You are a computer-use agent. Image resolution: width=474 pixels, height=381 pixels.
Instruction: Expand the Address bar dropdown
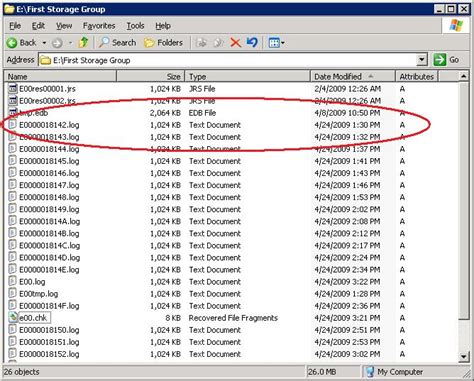(422, 60)
